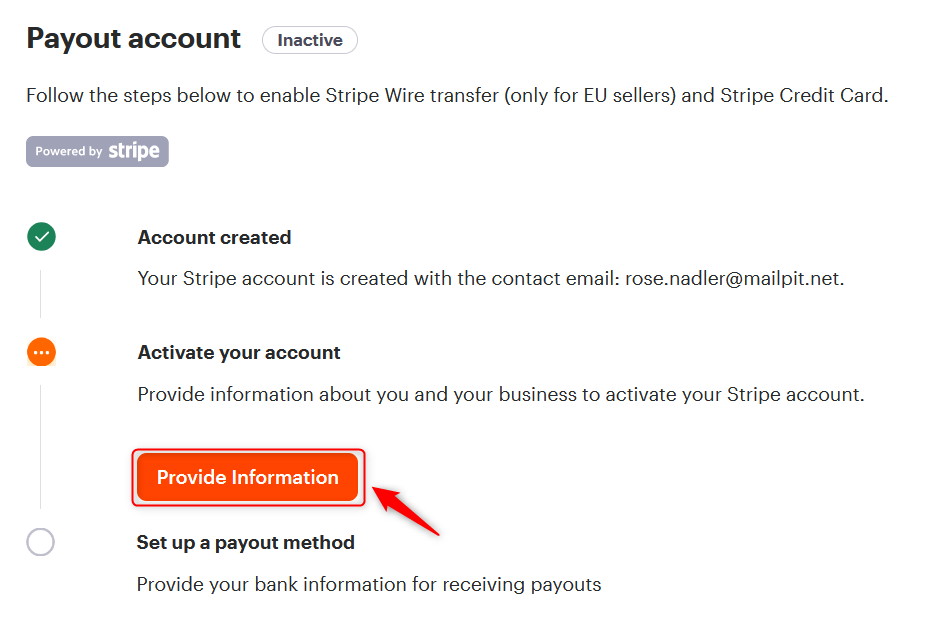Click the green checkmark step icon

42,237
